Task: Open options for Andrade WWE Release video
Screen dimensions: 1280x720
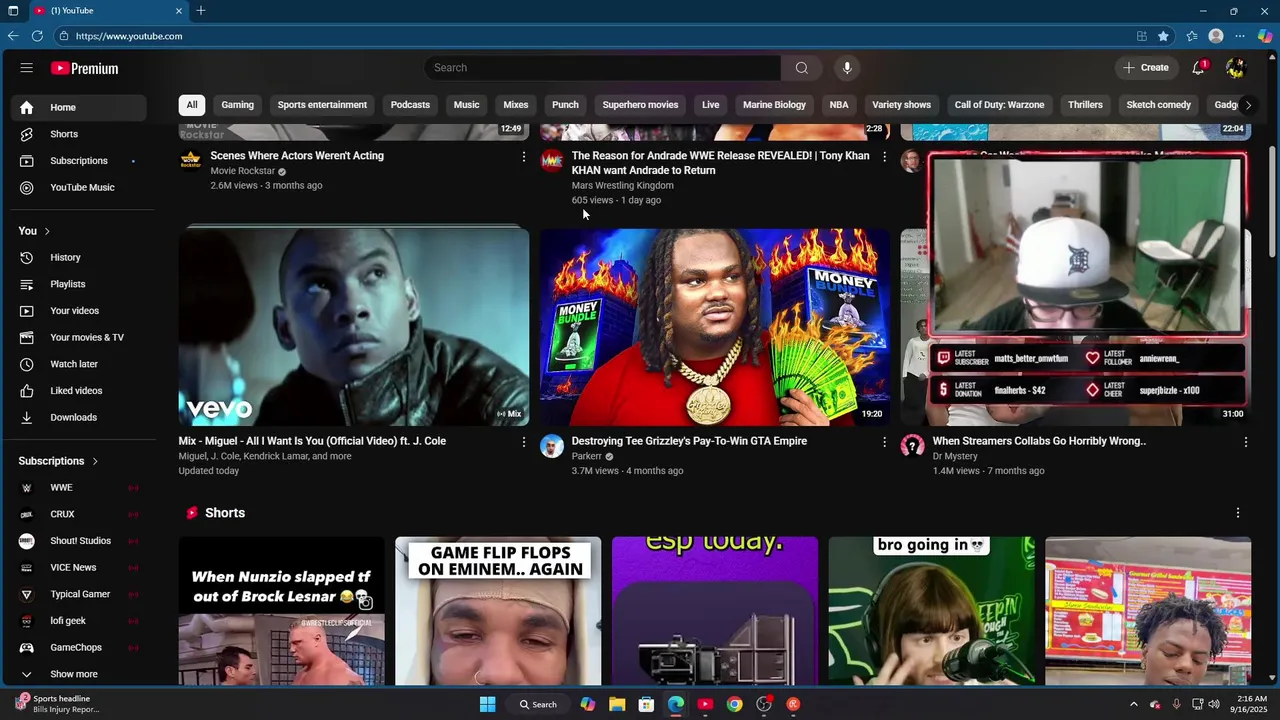Action: tap(884, 157)
